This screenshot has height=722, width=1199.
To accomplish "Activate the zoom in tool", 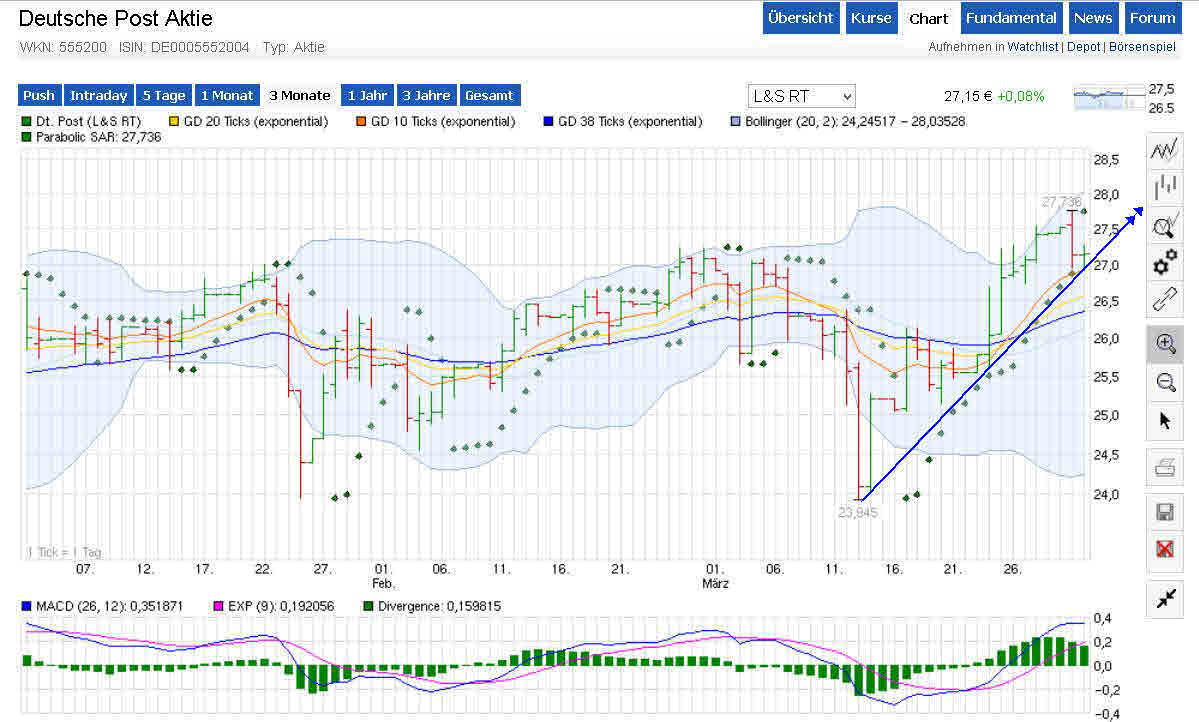I will tap(1164, 344).
